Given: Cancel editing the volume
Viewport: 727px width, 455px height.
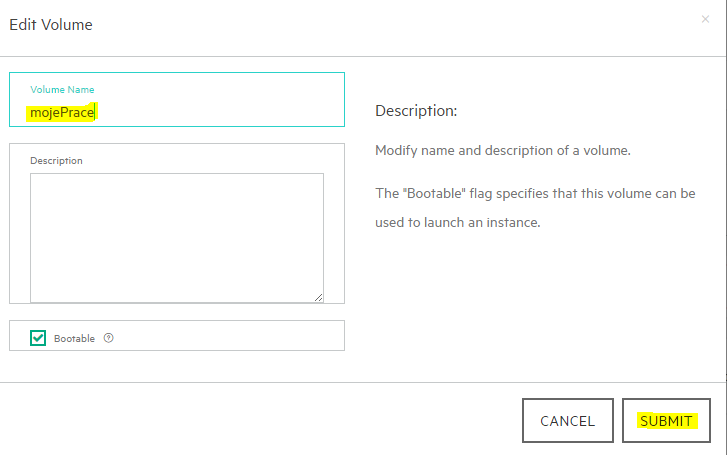Looking at the screenshot, I should coord(568,421).
